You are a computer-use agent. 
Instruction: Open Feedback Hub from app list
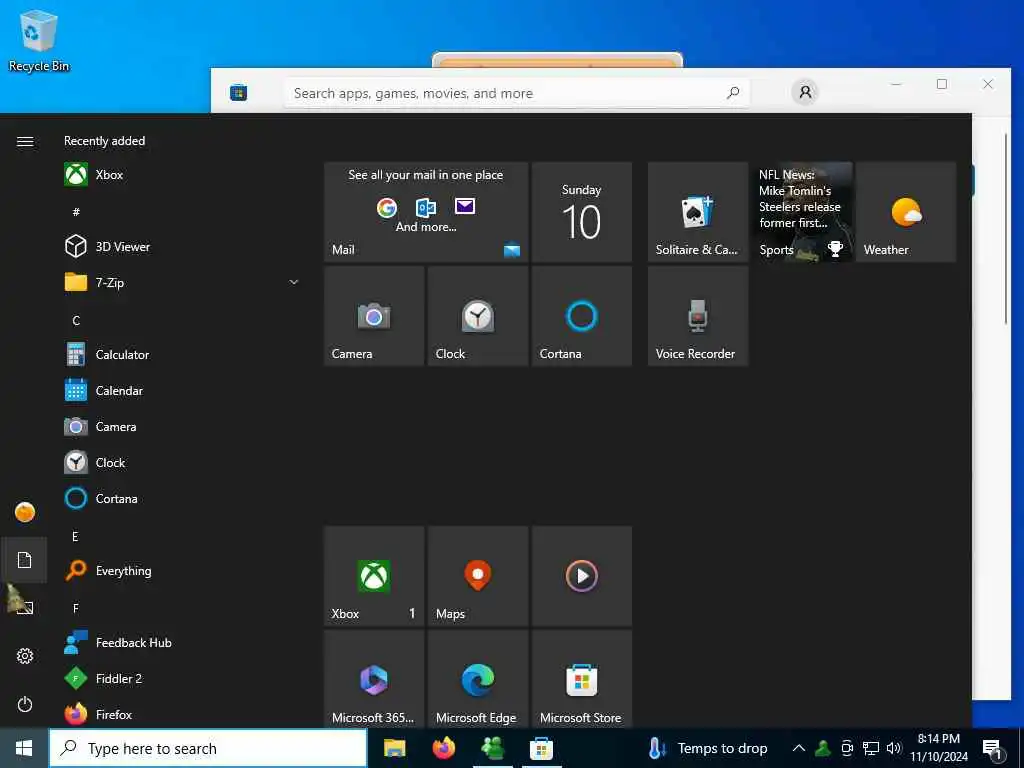[182, 643]
